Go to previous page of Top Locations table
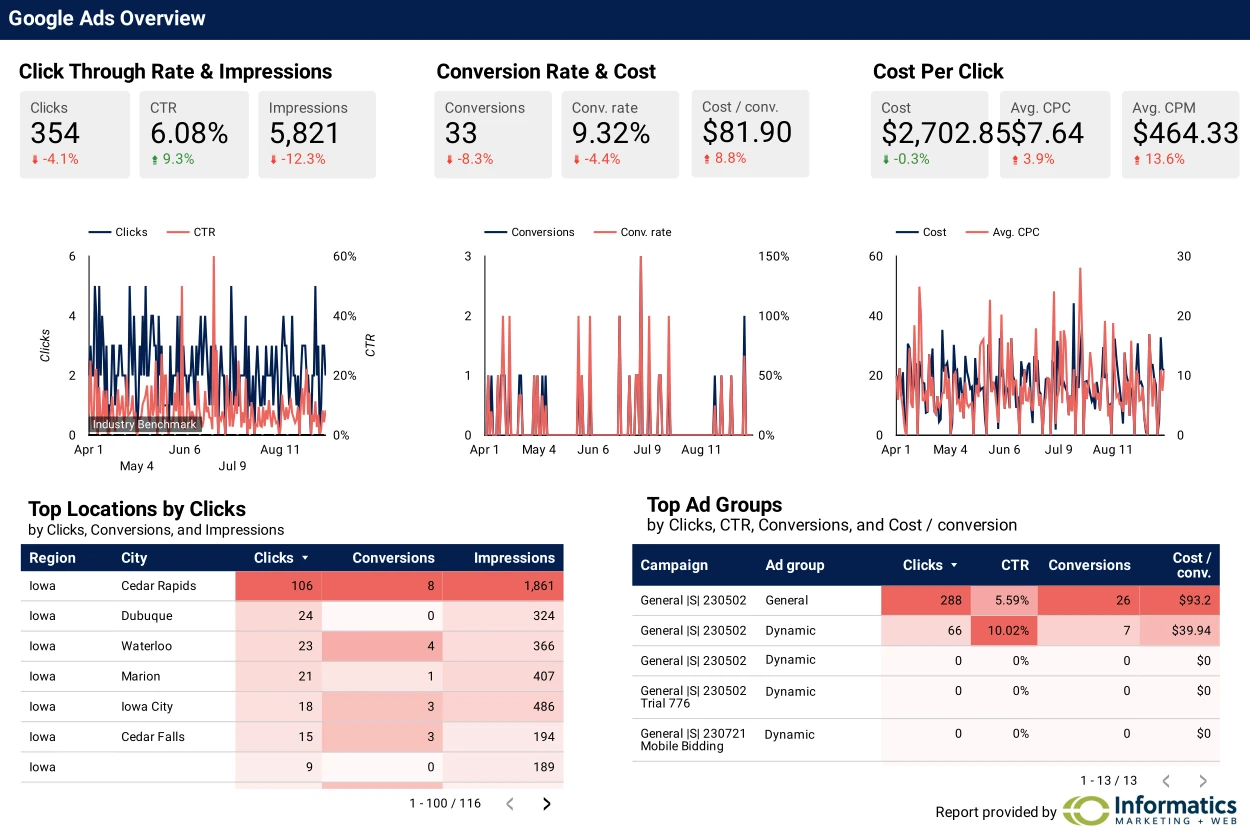The image size is (1250, 829). point(510,804)
